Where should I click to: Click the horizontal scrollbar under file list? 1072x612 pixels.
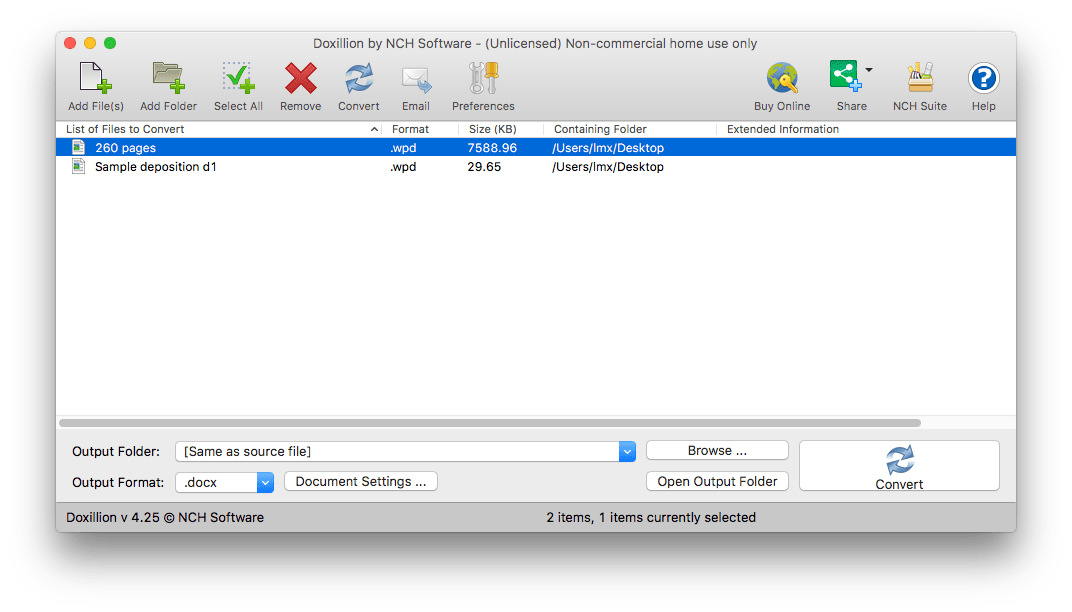pyautogui.click(x=490, y=423)
